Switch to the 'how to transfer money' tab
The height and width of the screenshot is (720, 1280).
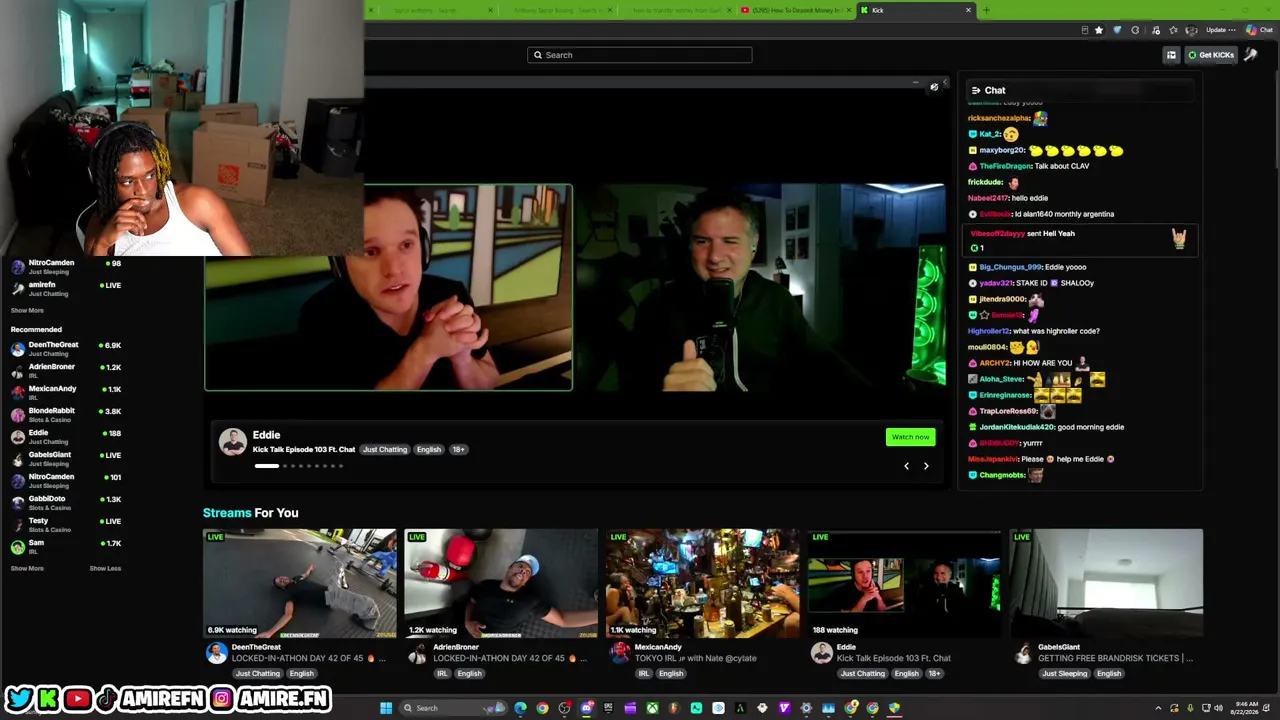tap(675, 10)
